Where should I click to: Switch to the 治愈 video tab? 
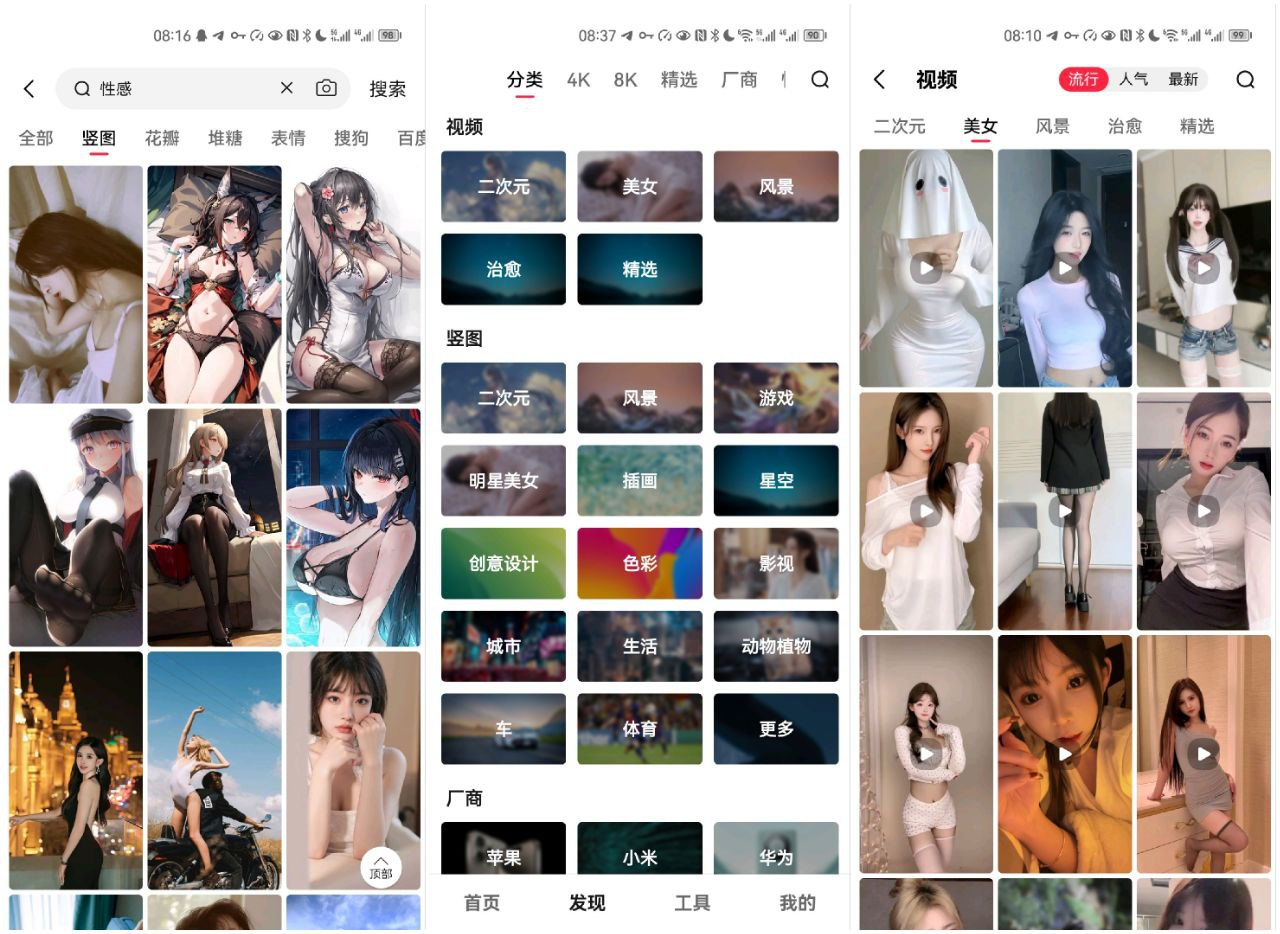click(1125, 126)
